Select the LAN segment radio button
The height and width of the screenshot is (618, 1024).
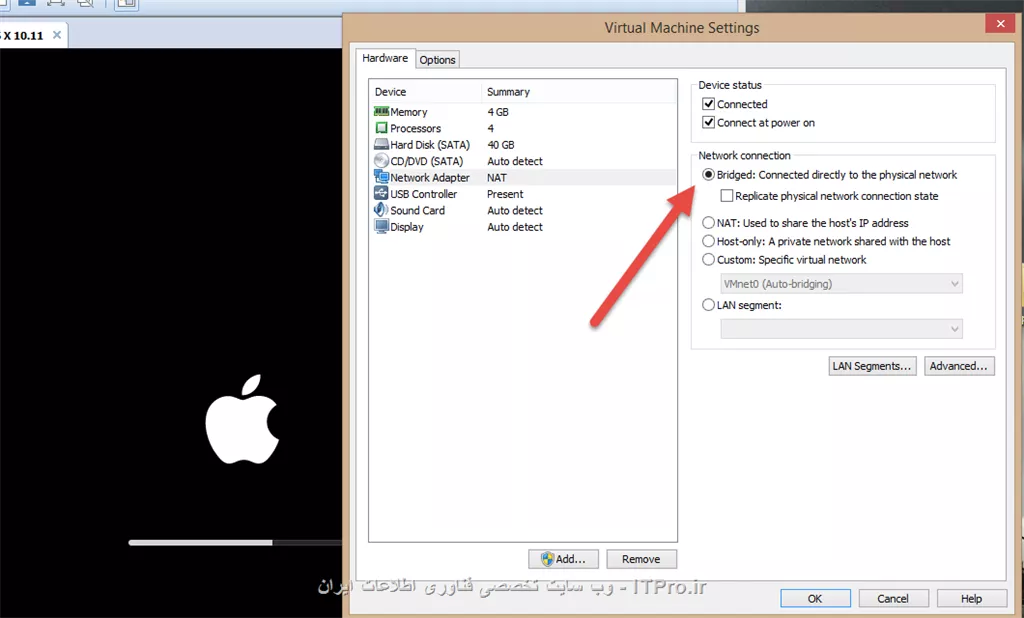[709, 304]
